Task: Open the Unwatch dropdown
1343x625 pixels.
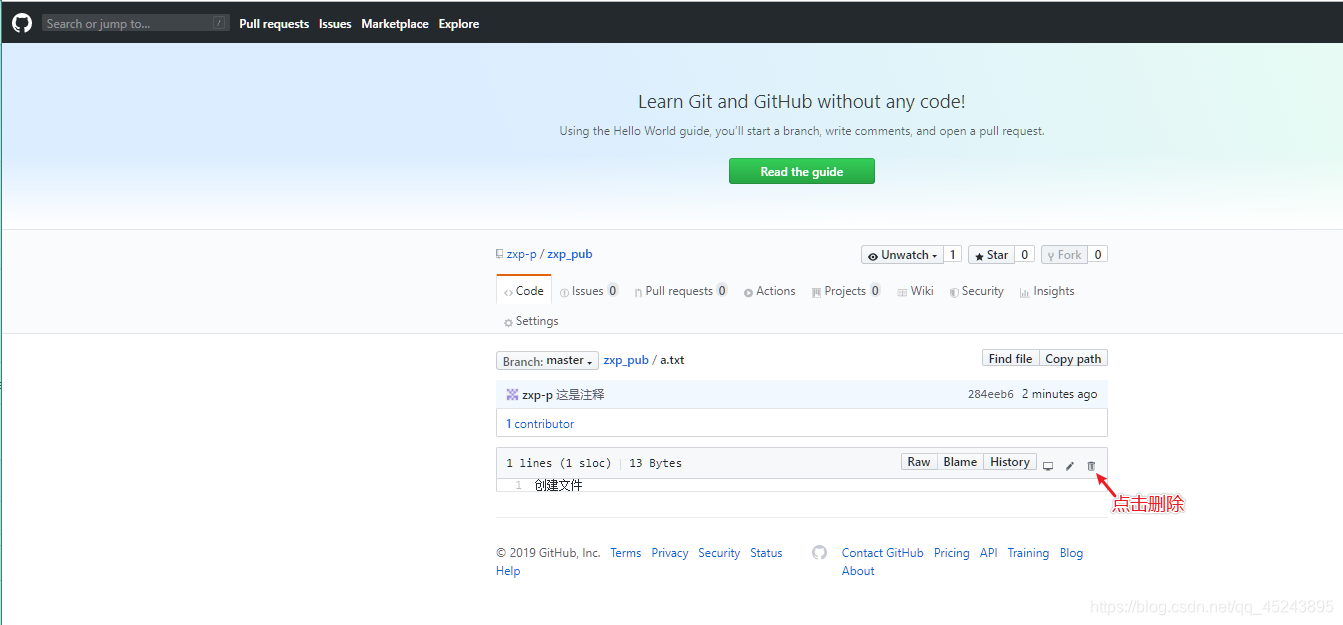Action: click(902, 255)
